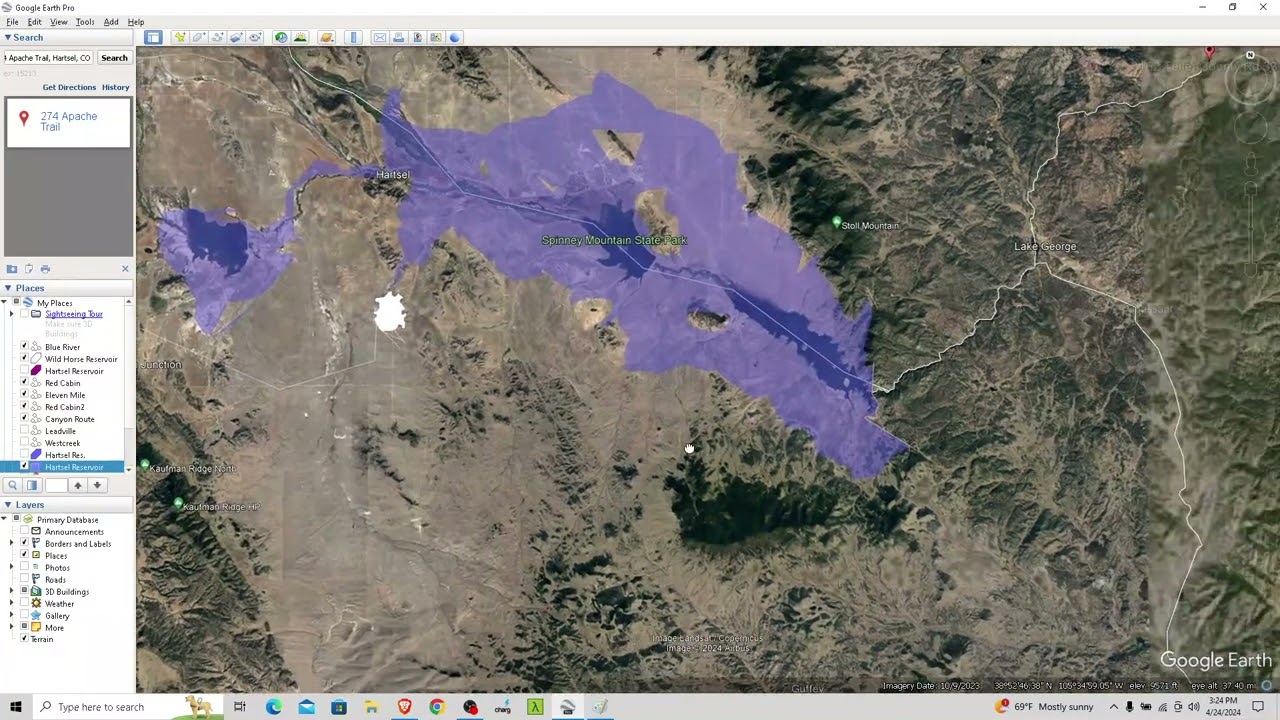The image size is (1280, 720).
Task: Click the Add Polygon toolbar icon
Action: click(x=199, y=37)
